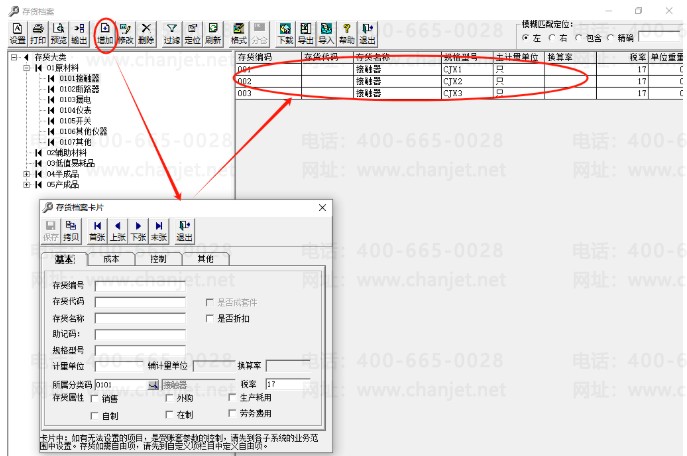Click the fuzzy match search input box
Viewport: 687px width, 456px height.
pyautogui.click(x=661, y=37)
